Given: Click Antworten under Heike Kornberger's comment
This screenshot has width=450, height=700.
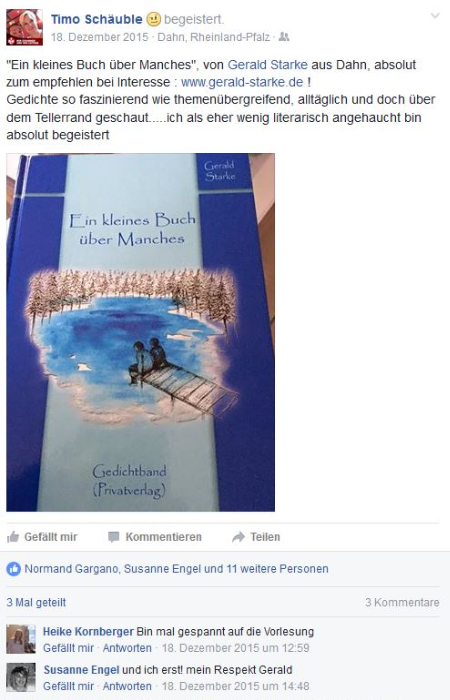Looking at the screenshot, I should pyautogui.click(x=127, y=648).
